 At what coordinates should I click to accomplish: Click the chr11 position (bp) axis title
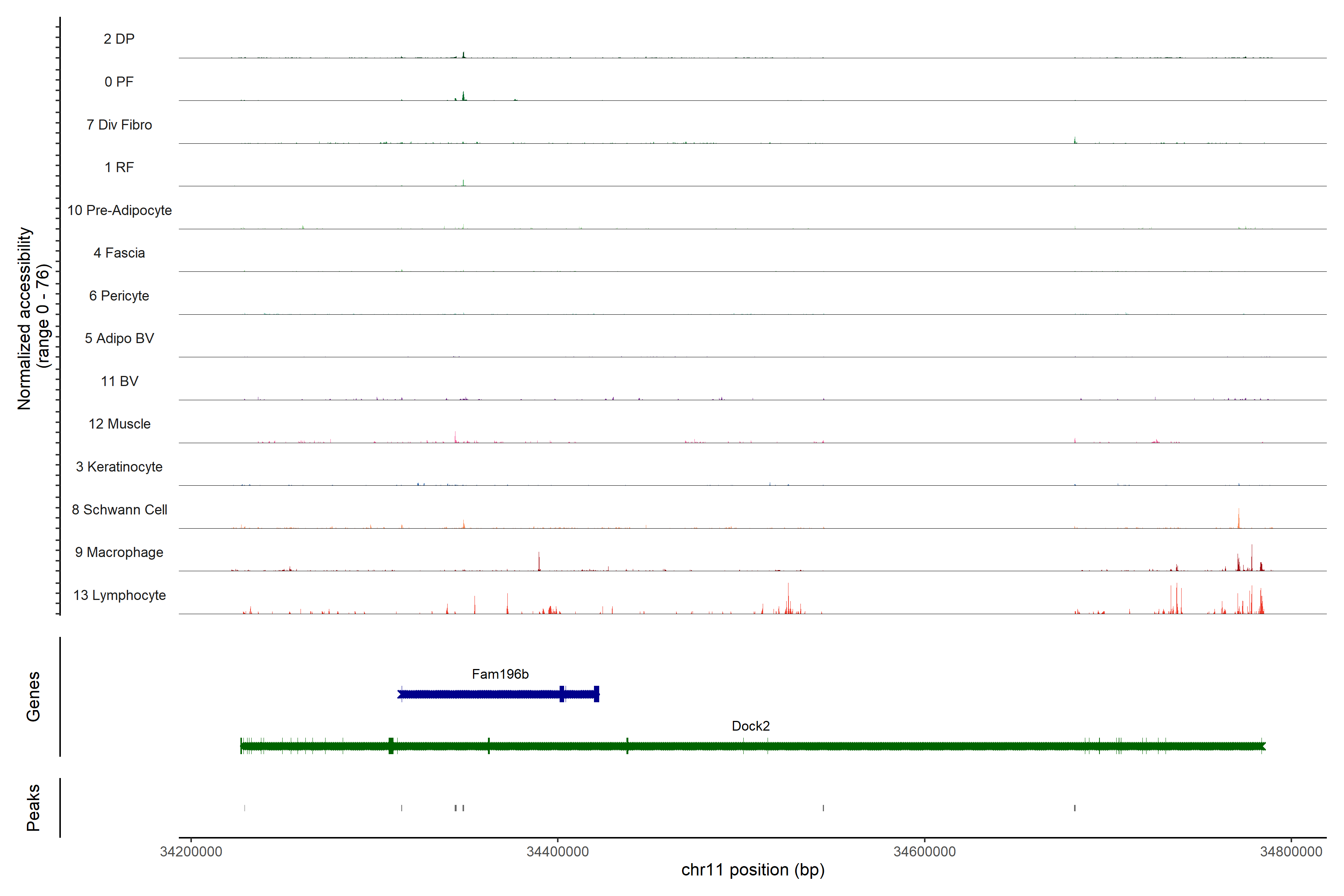753,870
